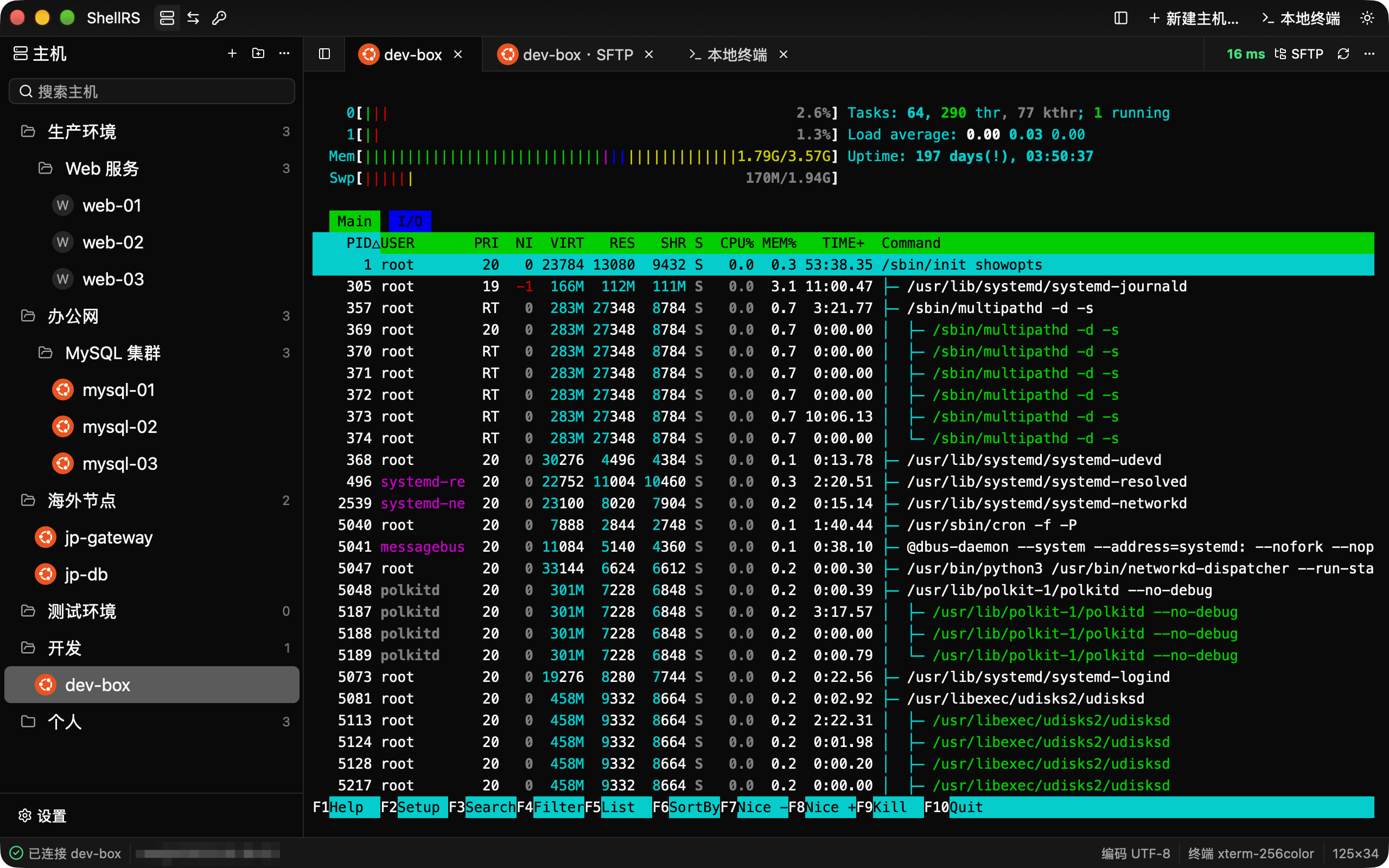Create a new host folder icon
This screenshot has width=1389, height=868.
tap(258, 53)
